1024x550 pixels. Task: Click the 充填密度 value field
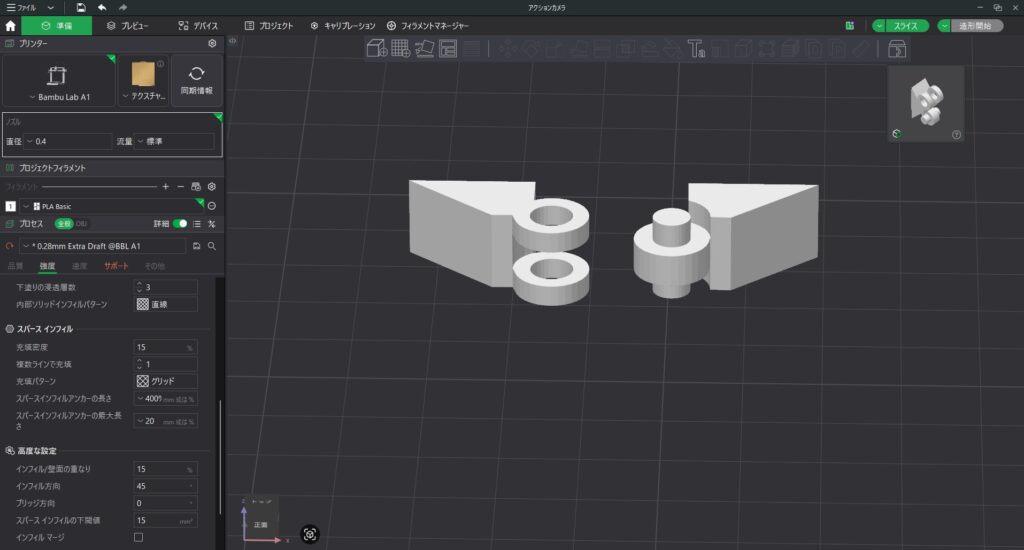pos(166,348)
